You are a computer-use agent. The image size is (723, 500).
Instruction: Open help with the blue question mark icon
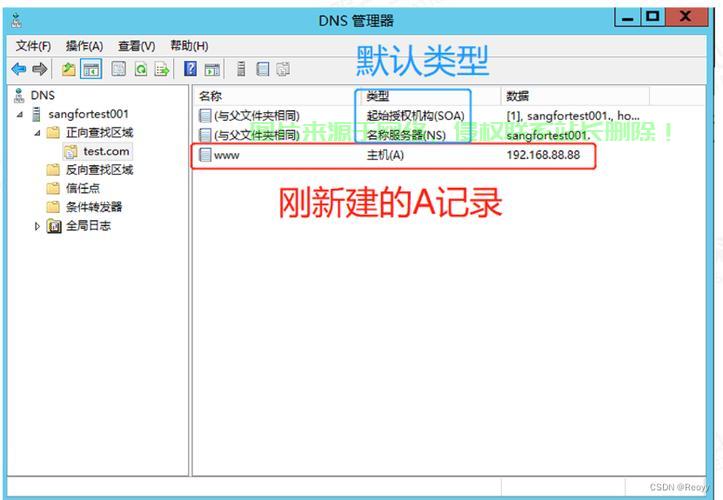[x=190, y=69]
